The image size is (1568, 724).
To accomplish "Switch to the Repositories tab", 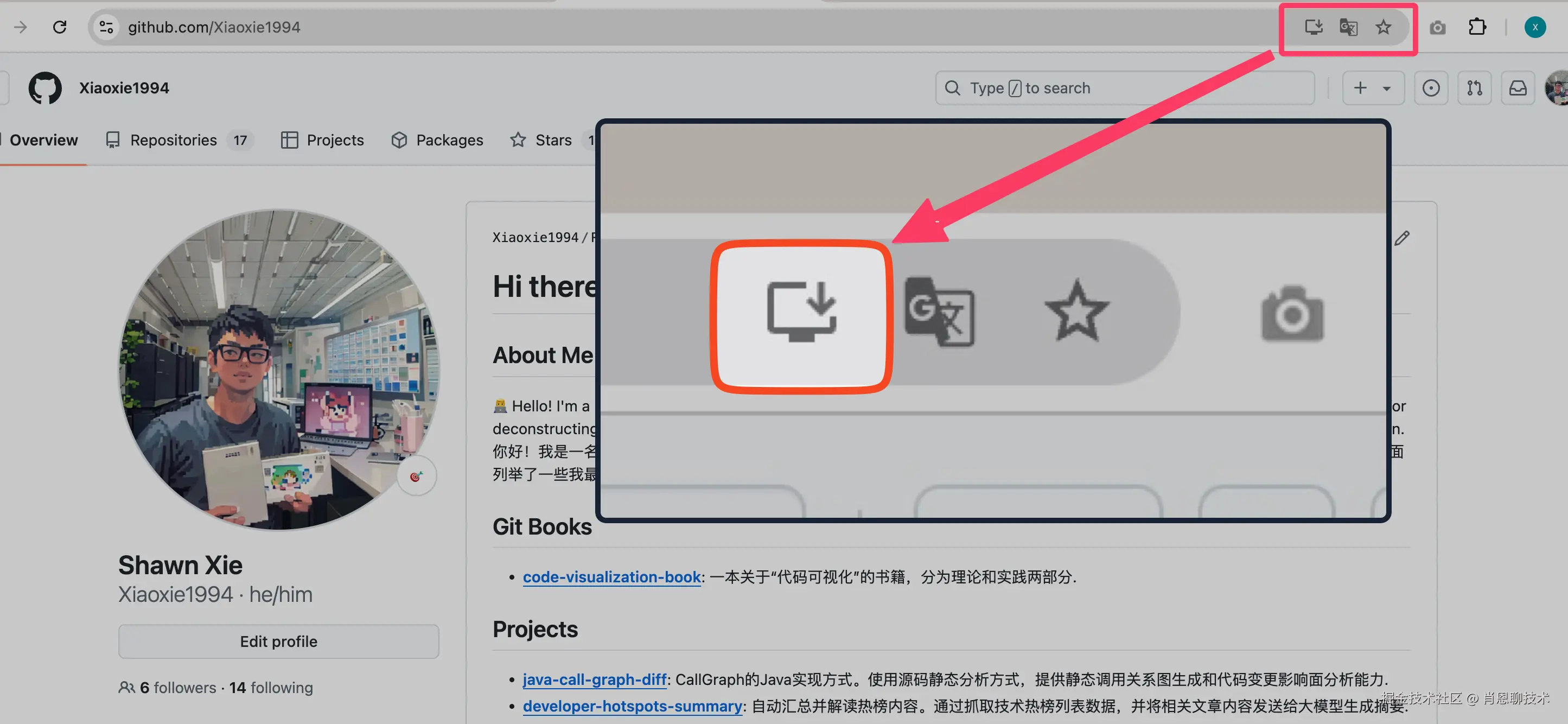I will pyautogui.click(x=173, y=140).
